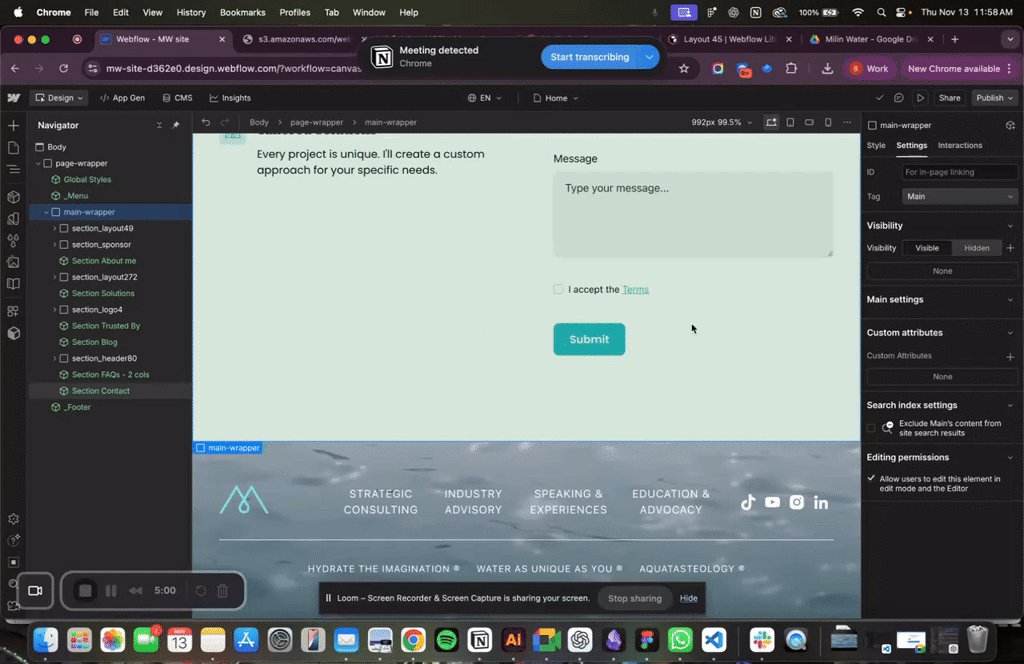Open the Tag dropdown showing Main
Image resolution: width=1024 pixels, height=664 pixels.
point(959,196)
